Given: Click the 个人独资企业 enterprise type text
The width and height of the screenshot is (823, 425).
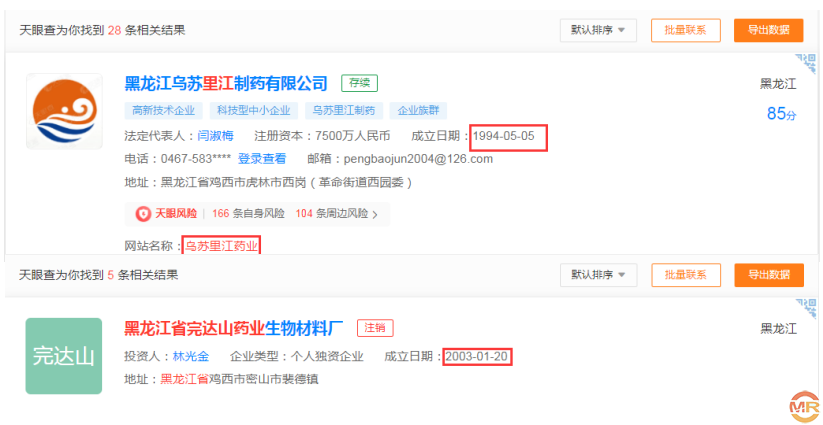Looking at the screenshot, I should point(326,357).
